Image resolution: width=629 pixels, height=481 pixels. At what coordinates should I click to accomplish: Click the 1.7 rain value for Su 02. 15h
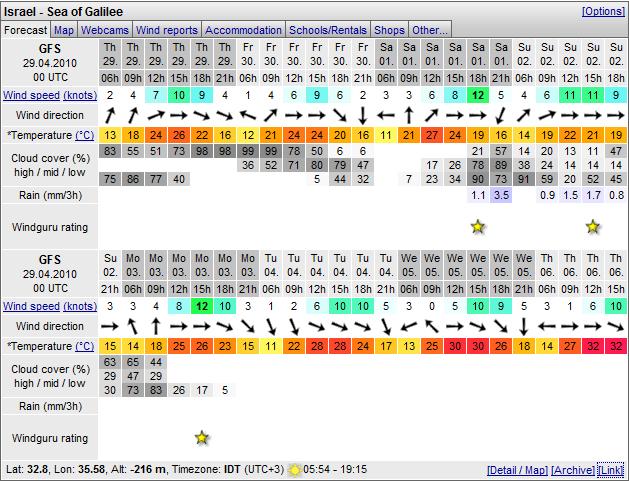pyautogui.click(x=593, y=195)
